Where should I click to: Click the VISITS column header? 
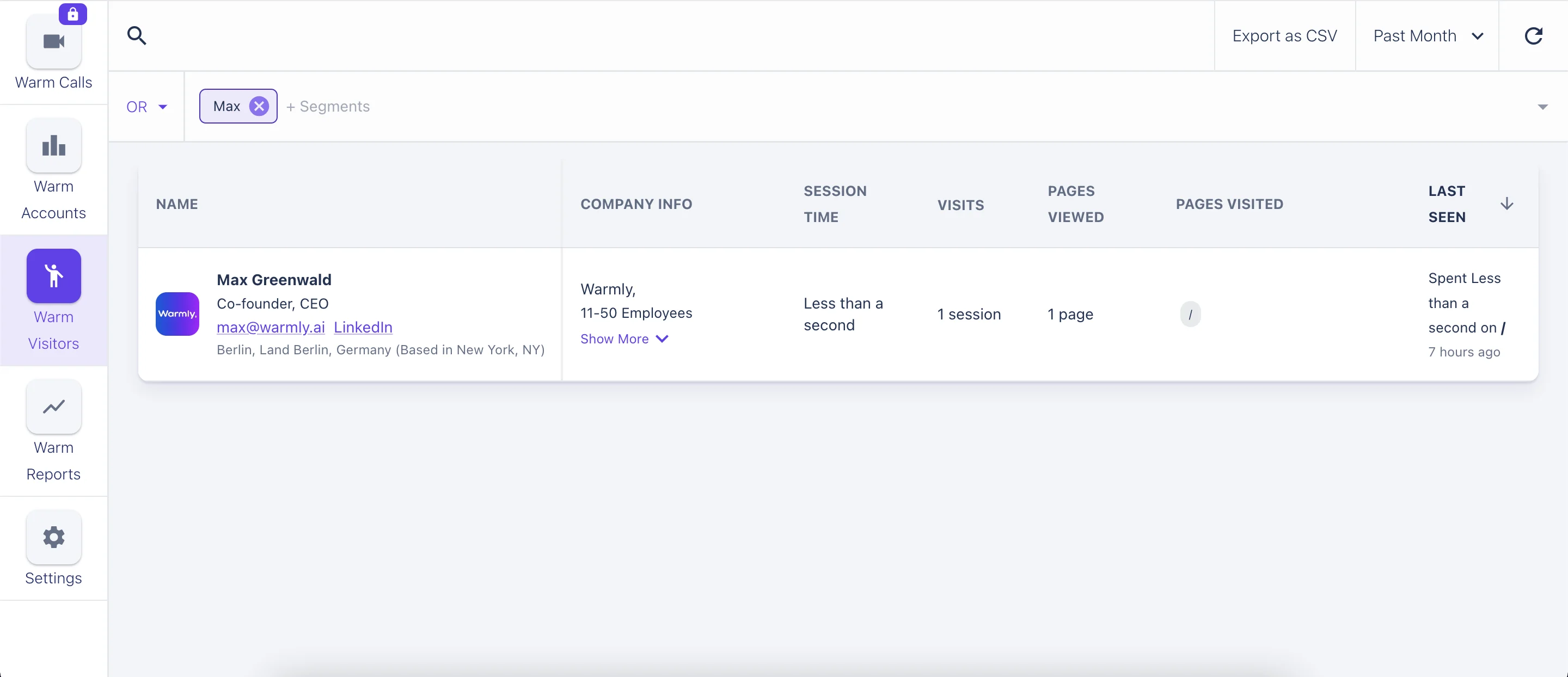pos(960,205)
